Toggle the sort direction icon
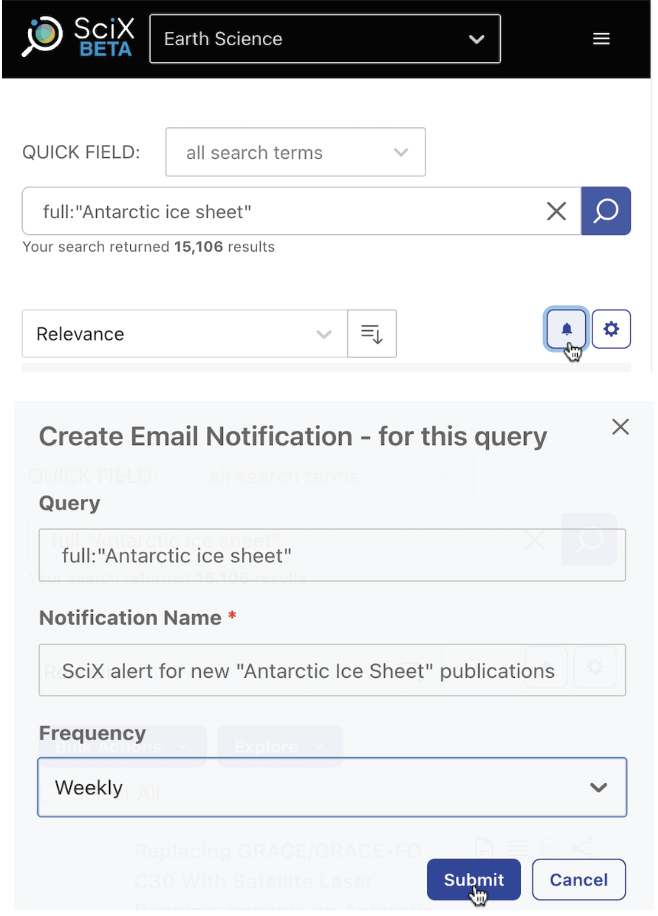The height and width of the screenshot is (916, 658). pos(372,334)
